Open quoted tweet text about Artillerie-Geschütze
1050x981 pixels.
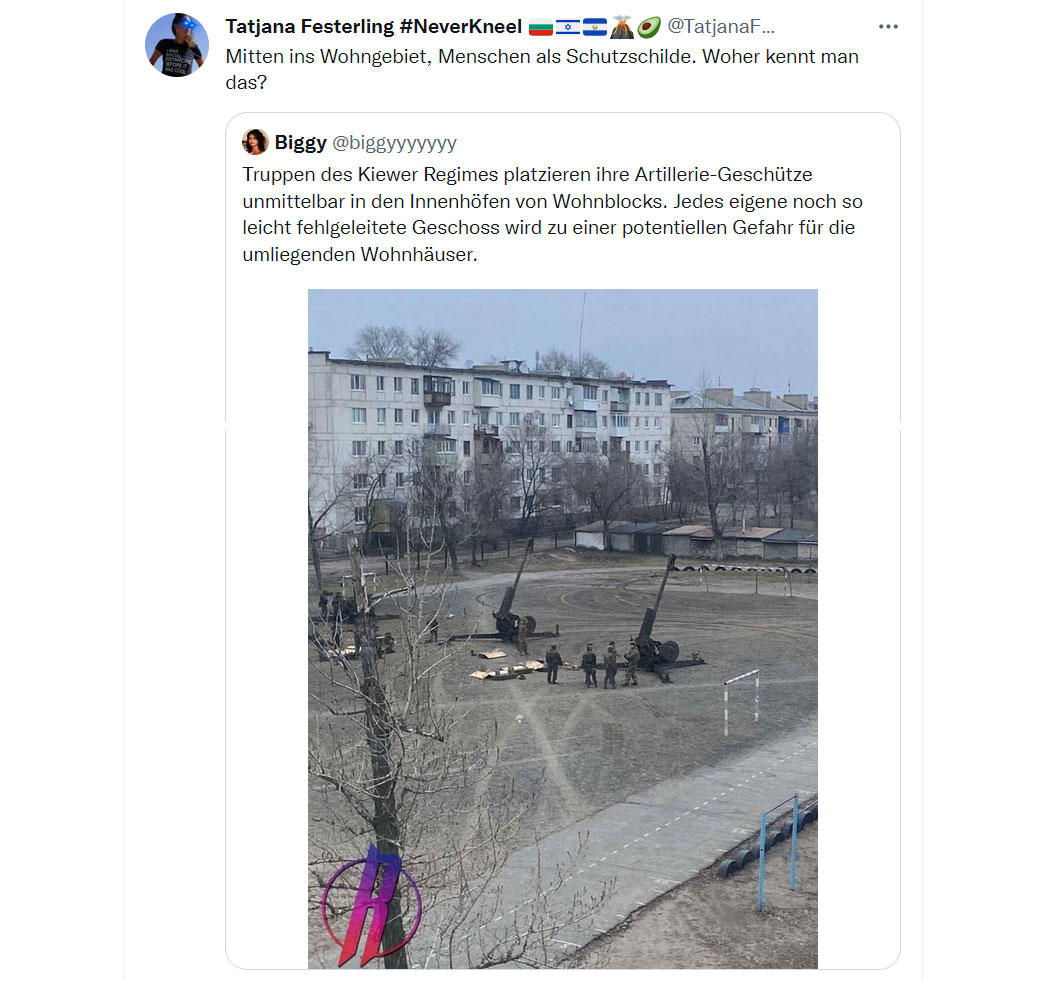pyautogui.click(x=552, y=214)
